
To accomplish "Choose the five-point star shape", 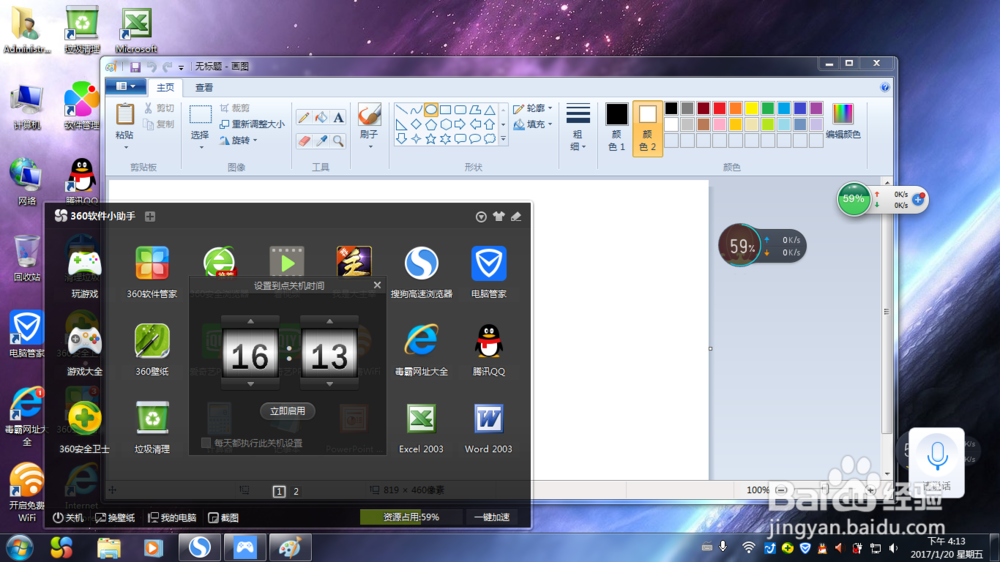I will coord(431,138).
